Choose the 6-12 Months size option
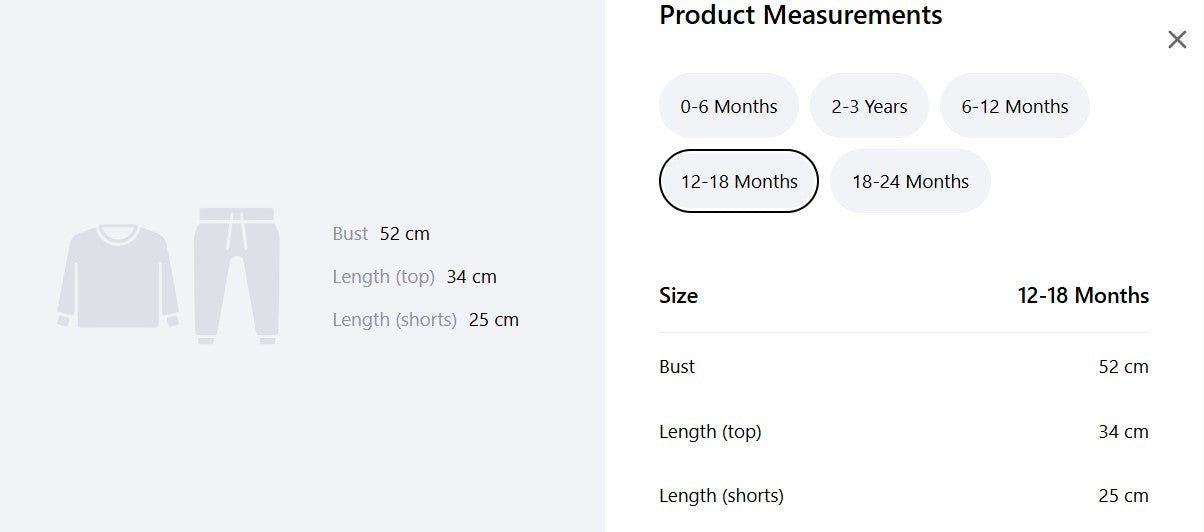Viewport: 1204px width, 532px height. tap(1015, 106)
